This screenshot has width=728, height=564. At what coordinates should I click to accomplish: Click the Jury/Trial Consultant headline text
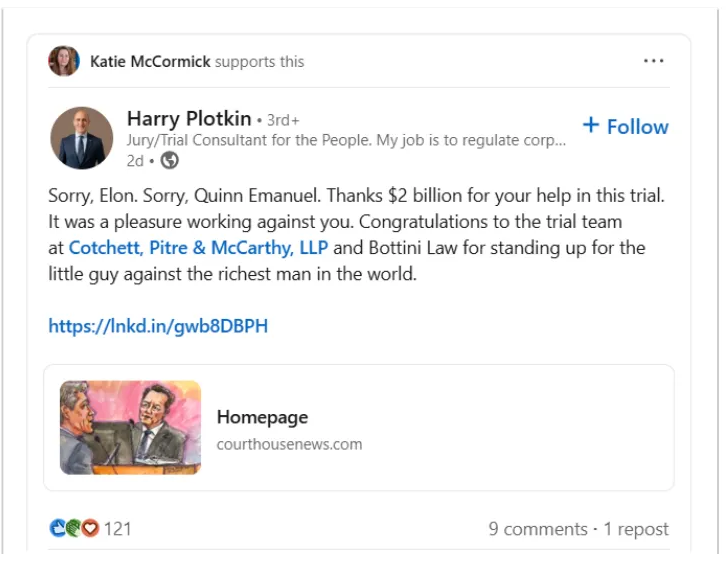coord(346,141)
